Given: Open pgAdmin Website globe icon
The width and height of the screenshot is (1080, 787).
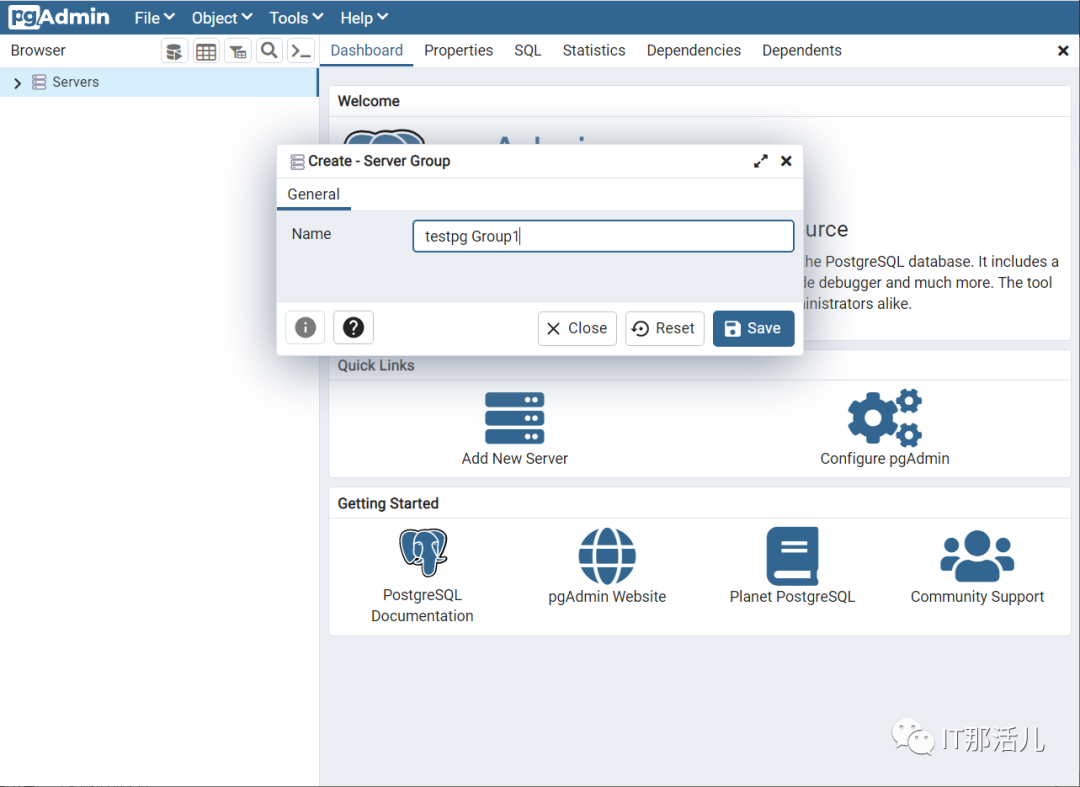Looking at the screenshot, I should point(607,556).
